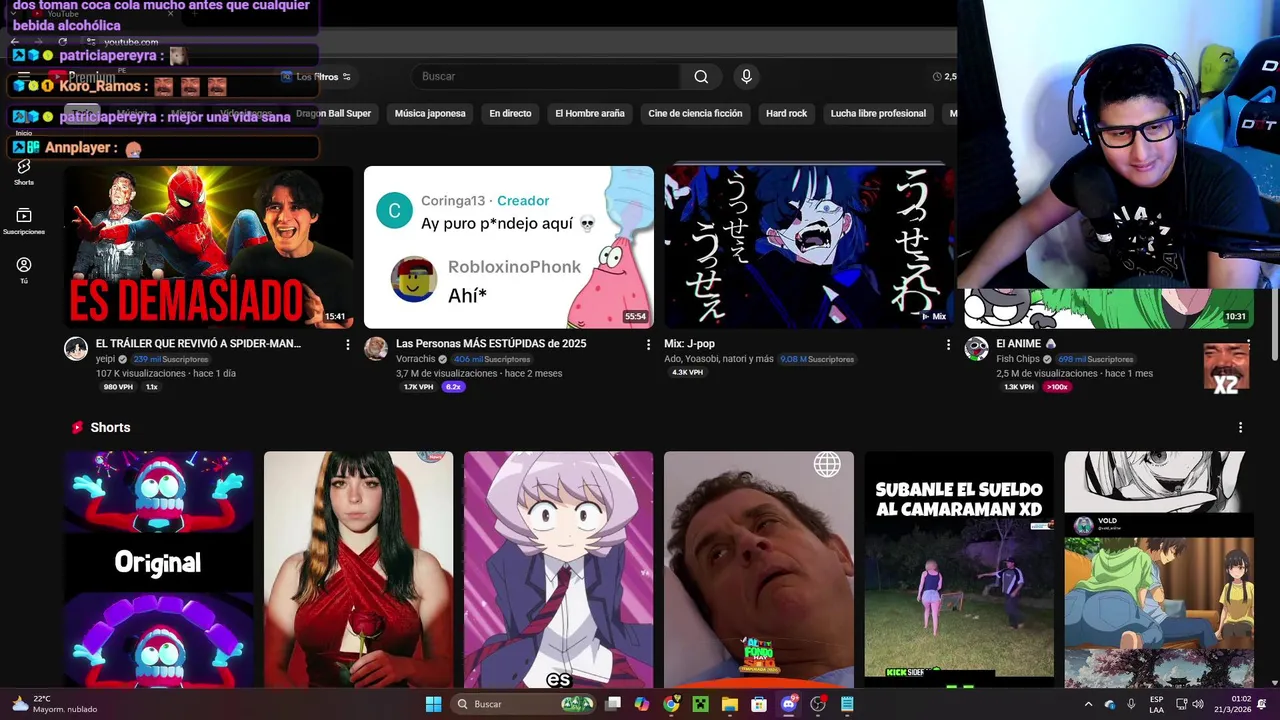The width and height of the screenshot is (1280, 720).
Task: Open Task View from the taskbar
Action: (613, 704)
